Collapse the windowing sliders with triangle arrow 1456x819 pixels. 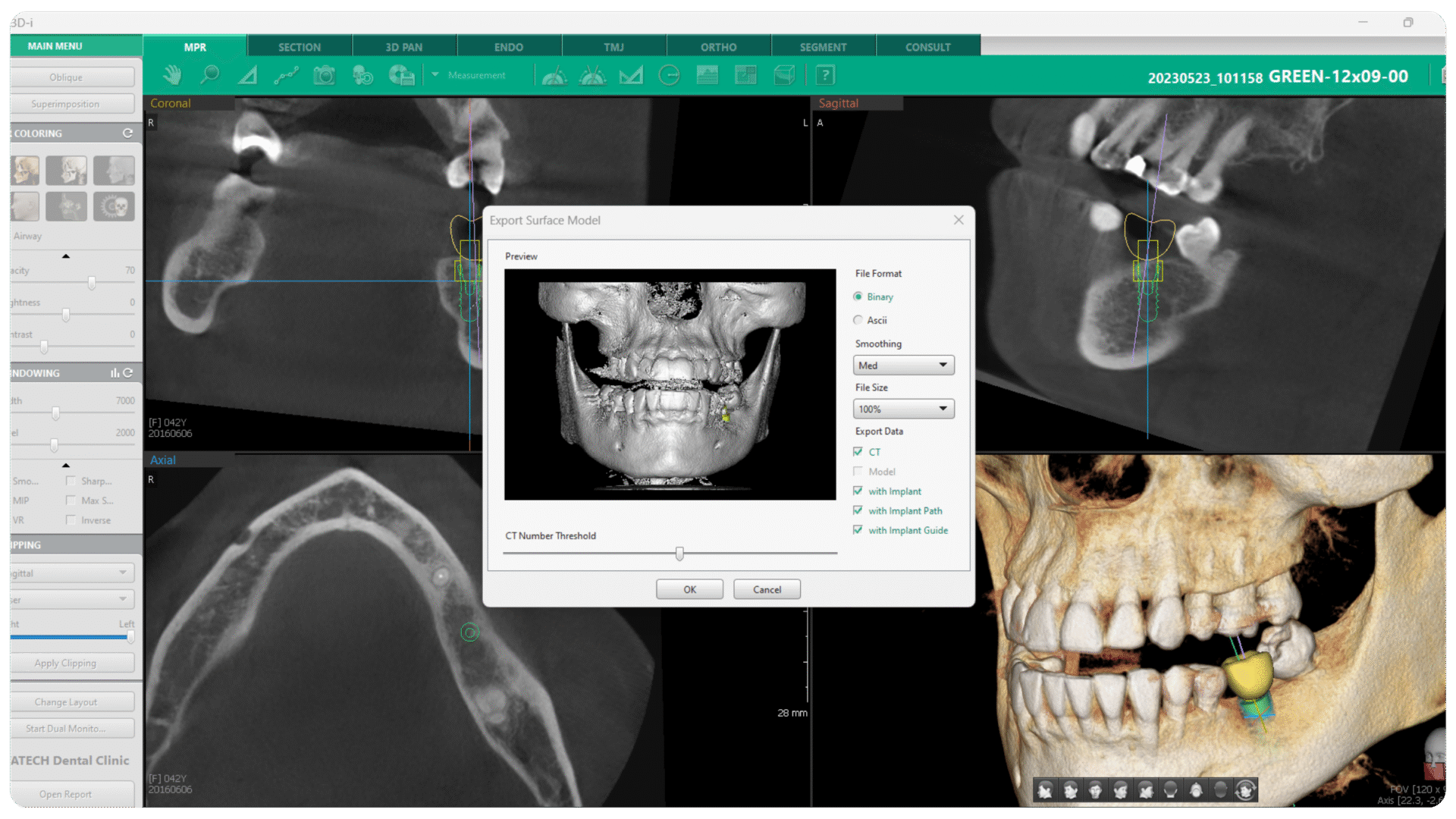(x=66, y=465)
